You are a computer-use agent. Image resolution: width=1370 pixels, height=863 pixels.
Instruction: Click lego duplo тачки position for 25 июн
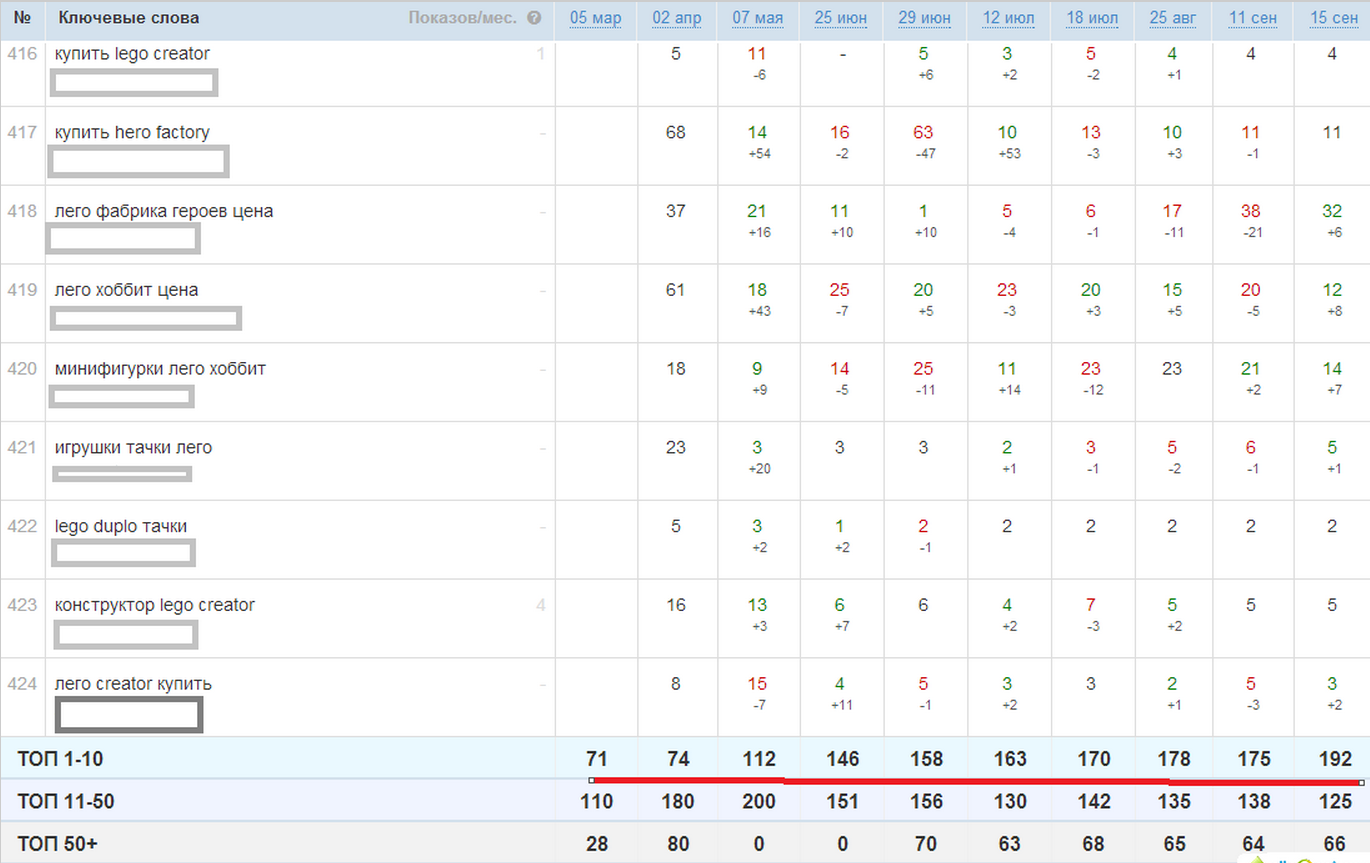[x=840, y=527]
